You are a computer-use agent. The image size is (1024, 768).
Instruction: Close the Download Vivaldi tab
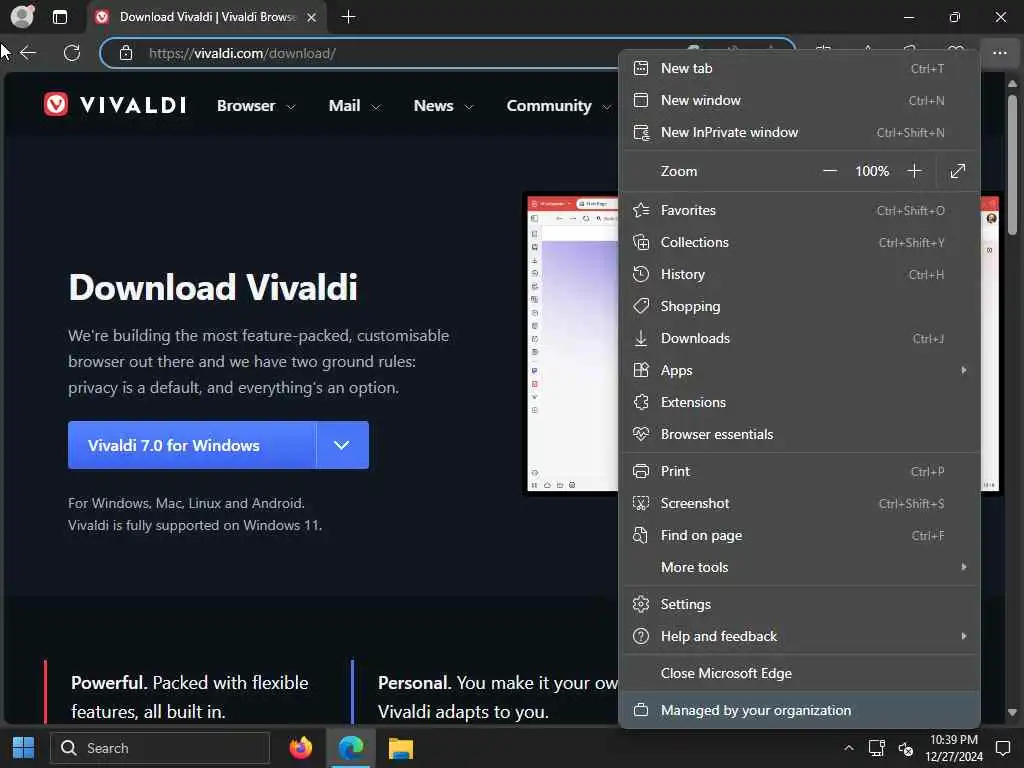coord(312,17)
